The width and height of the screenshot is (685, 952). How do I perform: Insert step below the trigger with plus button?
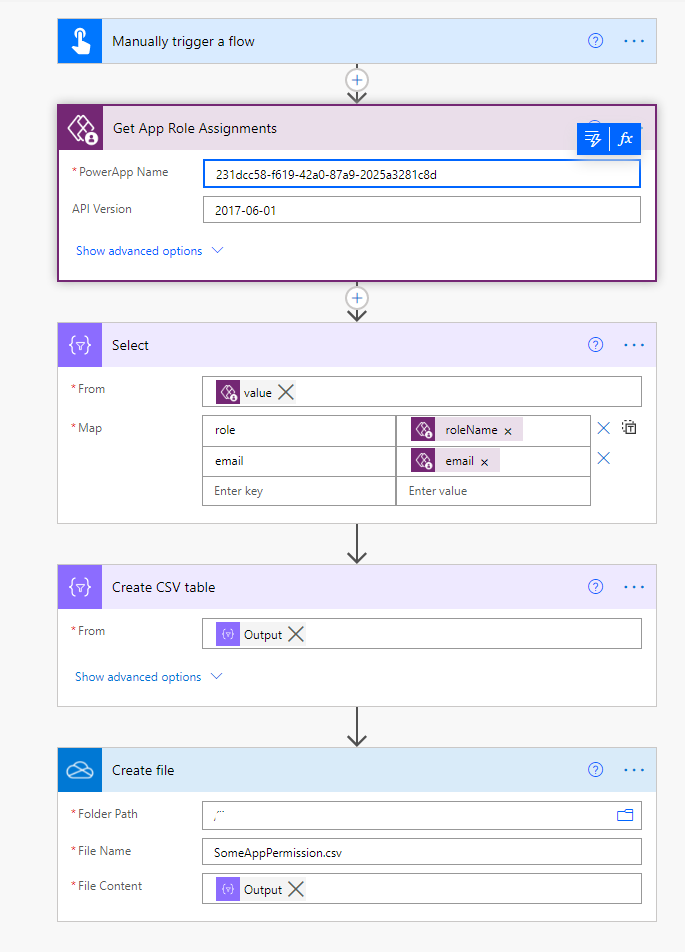[x=357, y=80]
